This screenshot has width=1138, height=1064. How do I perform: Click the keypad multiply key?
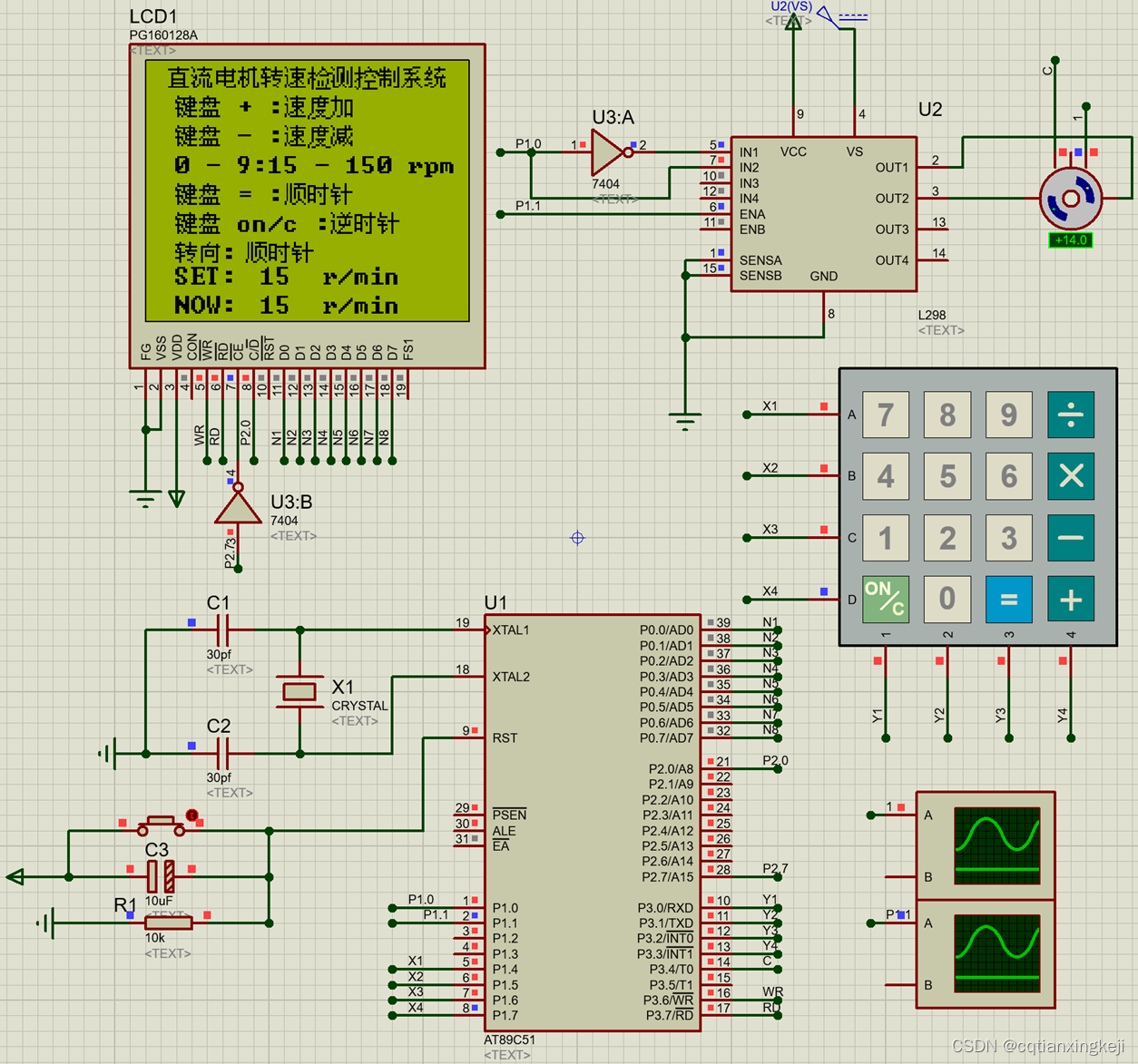tap(1071, 476)
